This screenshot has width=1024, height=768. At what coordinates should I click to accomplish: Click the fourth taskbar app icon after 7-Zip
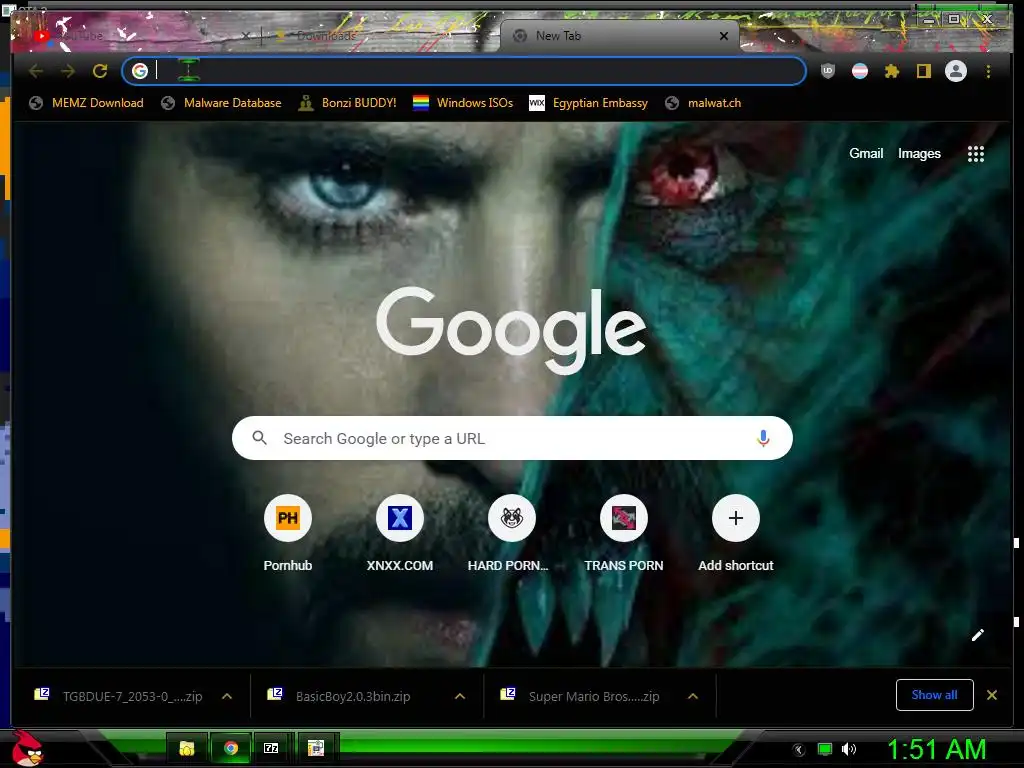[x=316, y=748]
